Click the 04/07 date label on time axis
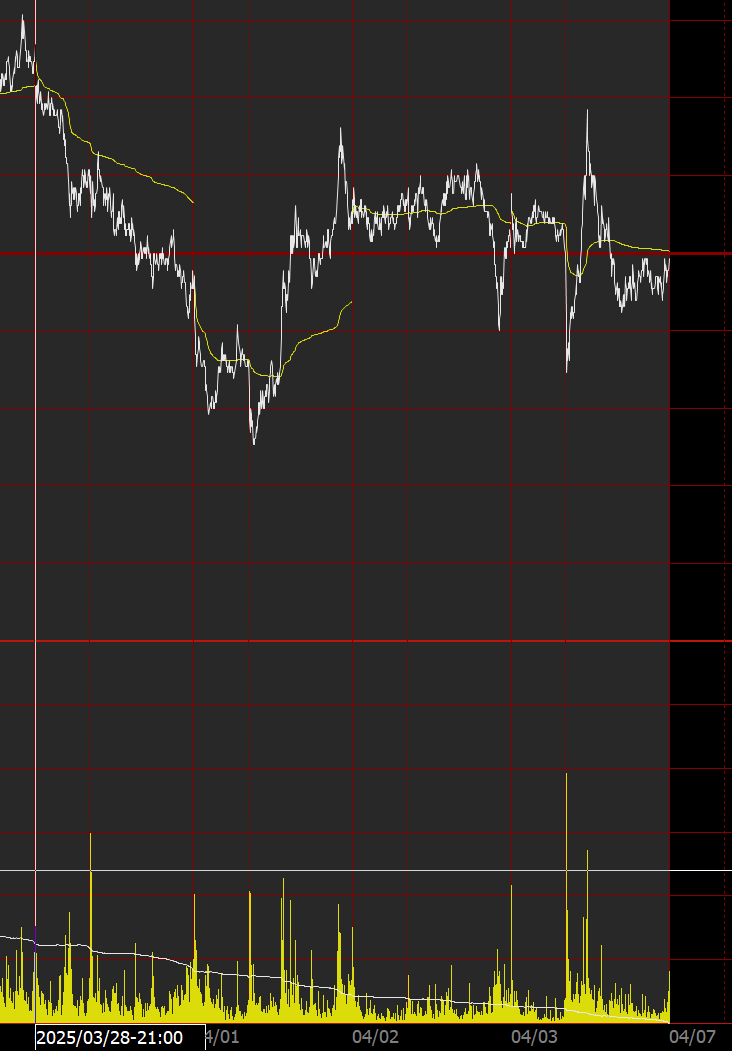Screen dimensions: 732x1051 coord(692,1038)
